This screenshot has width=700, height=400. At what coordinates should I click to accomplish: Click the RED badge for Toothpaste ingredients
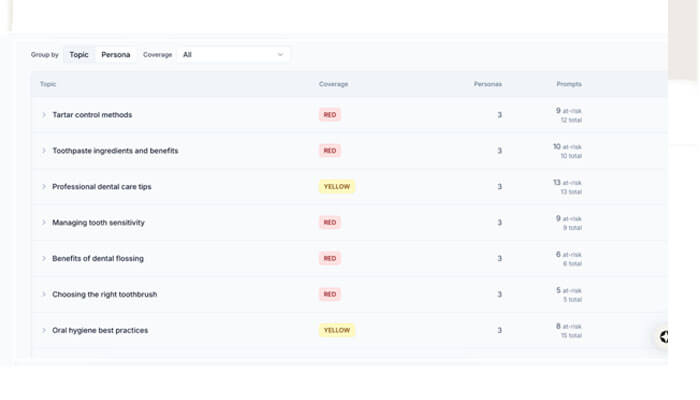tap(330, 151)
